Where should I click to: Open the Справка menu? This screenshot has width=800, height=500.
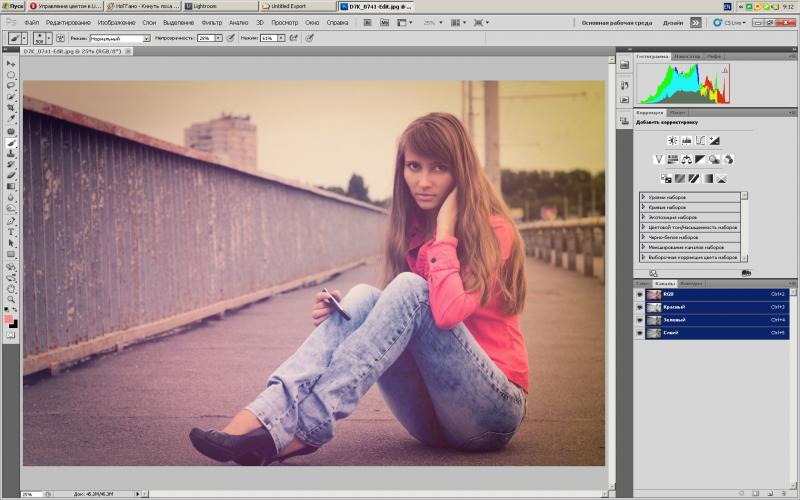pyautogui.click(x=337, y=22)
